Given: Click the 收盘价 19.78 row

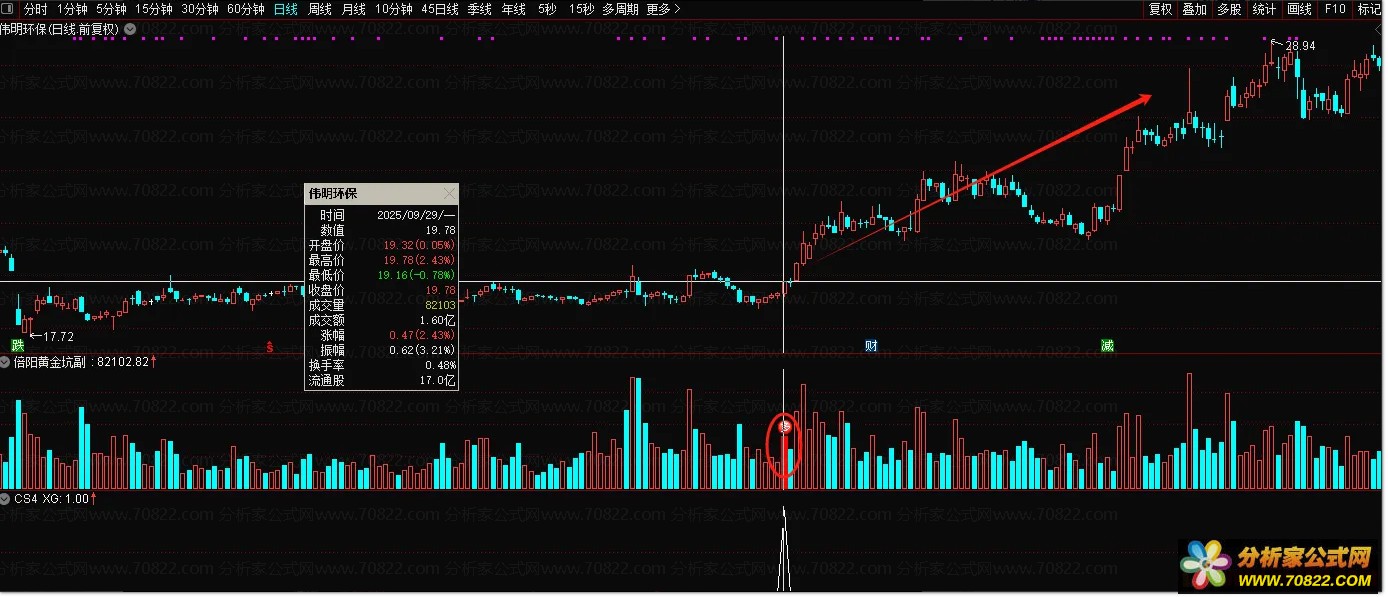Looking at the screenshot, I should pos(381,290).
